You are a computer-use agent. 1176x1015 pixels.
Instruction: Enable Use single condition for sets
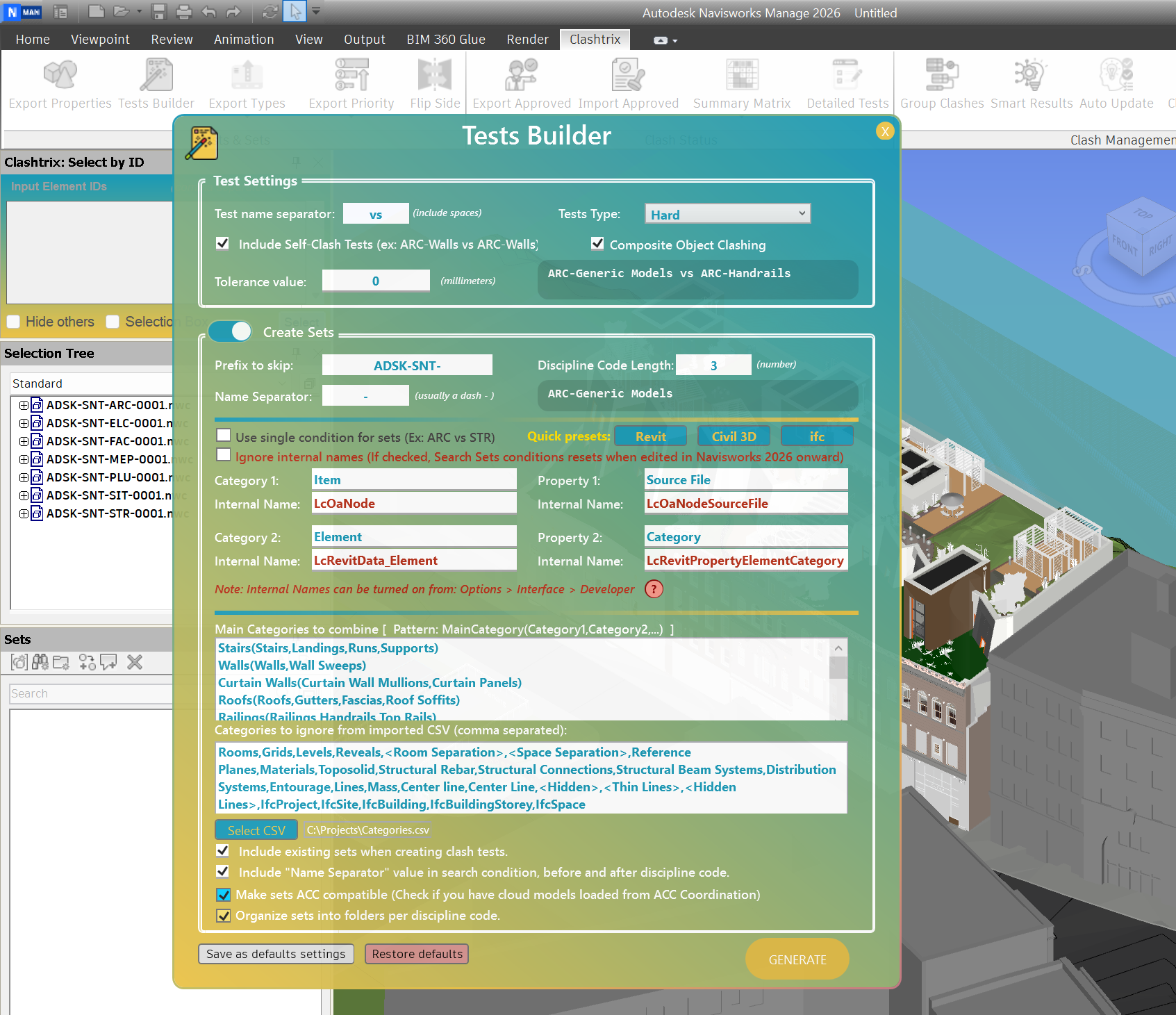point(224,436)
